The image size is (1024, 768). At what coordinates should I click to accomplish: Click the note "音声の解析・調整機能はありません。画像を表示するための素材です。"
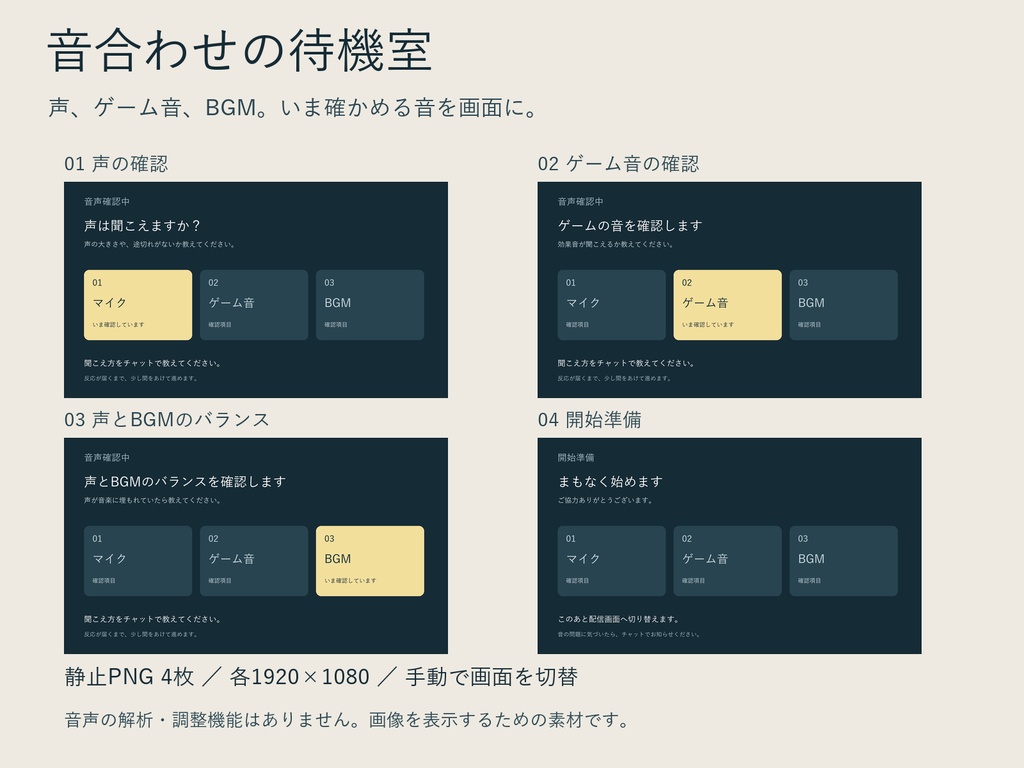pyautogui.click(x=349, y=720)
